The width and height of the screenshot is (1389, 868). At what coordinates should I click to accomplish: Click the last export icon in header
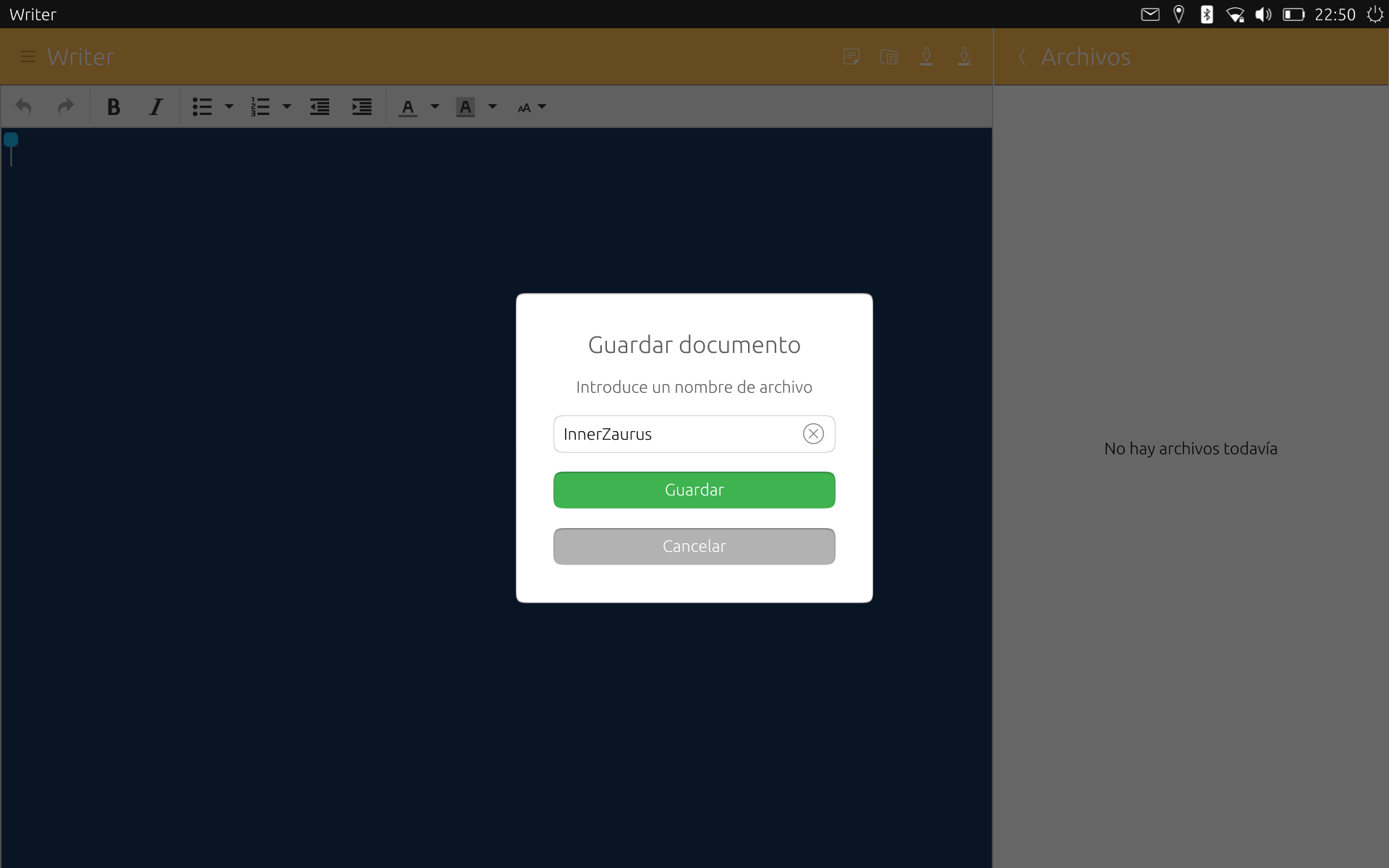[x=964, y=56]
